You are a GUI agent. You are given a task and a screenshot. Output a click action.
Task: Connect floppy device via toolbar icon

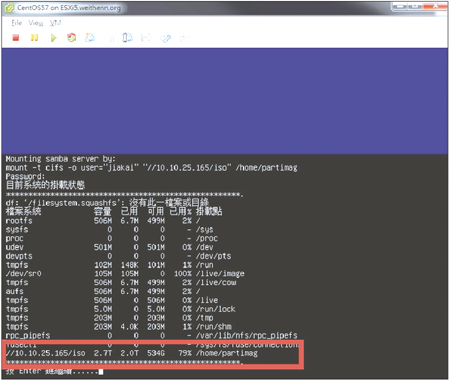pyautogui.click(x=146, y=38)
